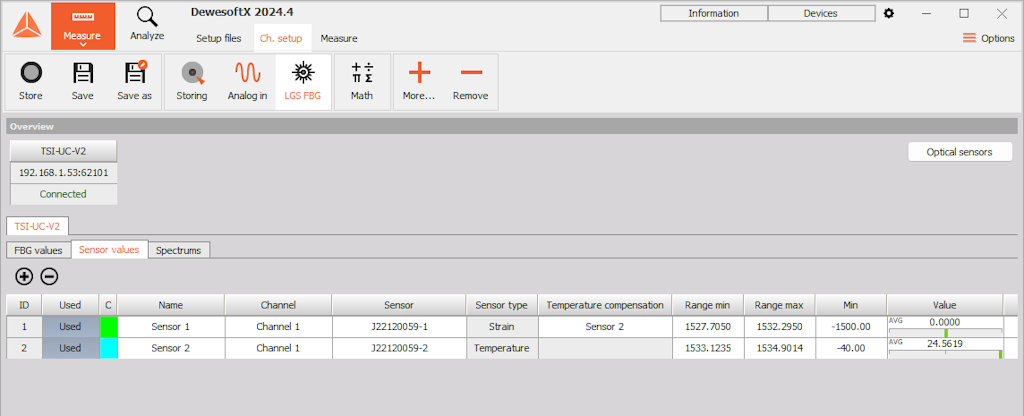Open Channel cell for Sensor 2
Screen dimensions: 1024x416
point(278,348)
